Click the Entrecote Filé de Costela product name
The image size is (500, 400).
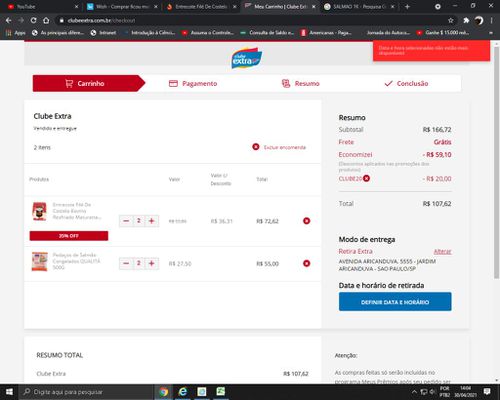click(77, 211)
